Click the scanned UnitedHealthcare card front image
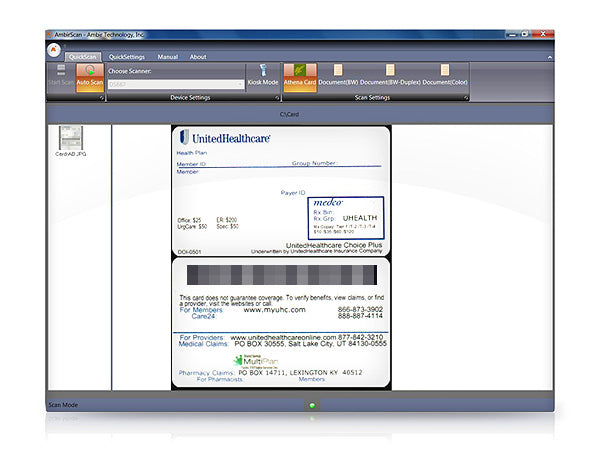This screenshot has height=460, width=600. [x=280, y=190]
